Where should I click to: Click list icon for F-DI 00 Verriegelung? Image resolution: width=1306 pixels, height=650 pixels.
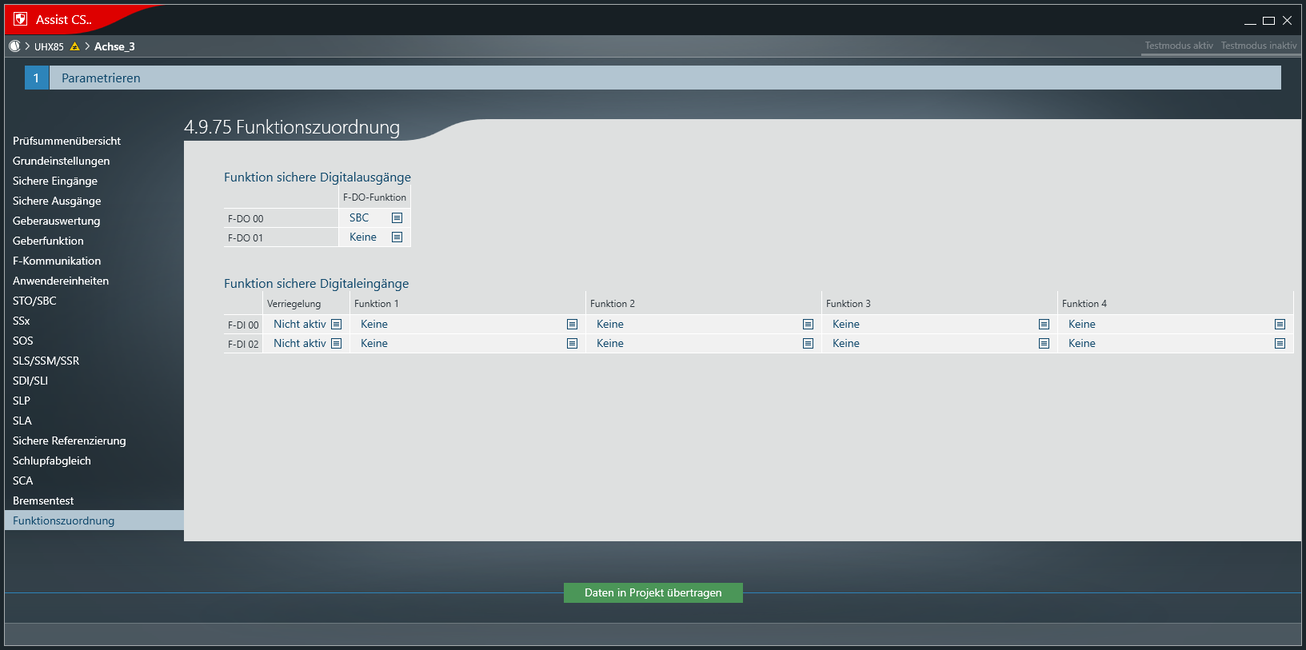(336, 324)
